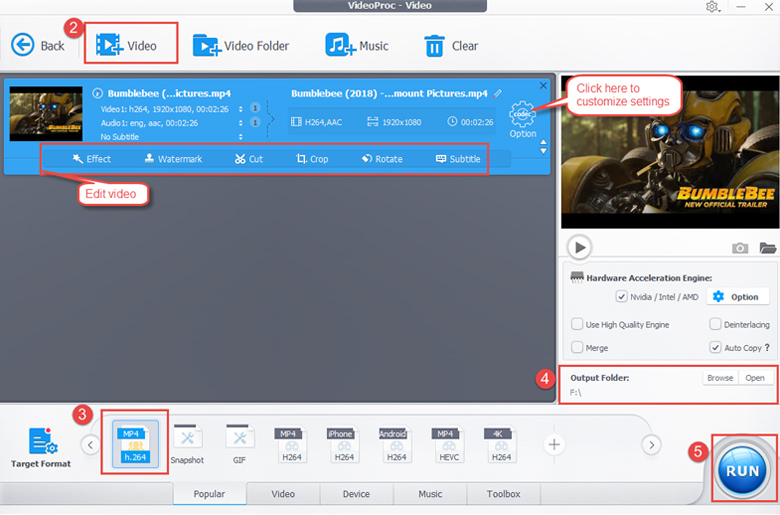Add a Watermark to the video

point(173,159)
